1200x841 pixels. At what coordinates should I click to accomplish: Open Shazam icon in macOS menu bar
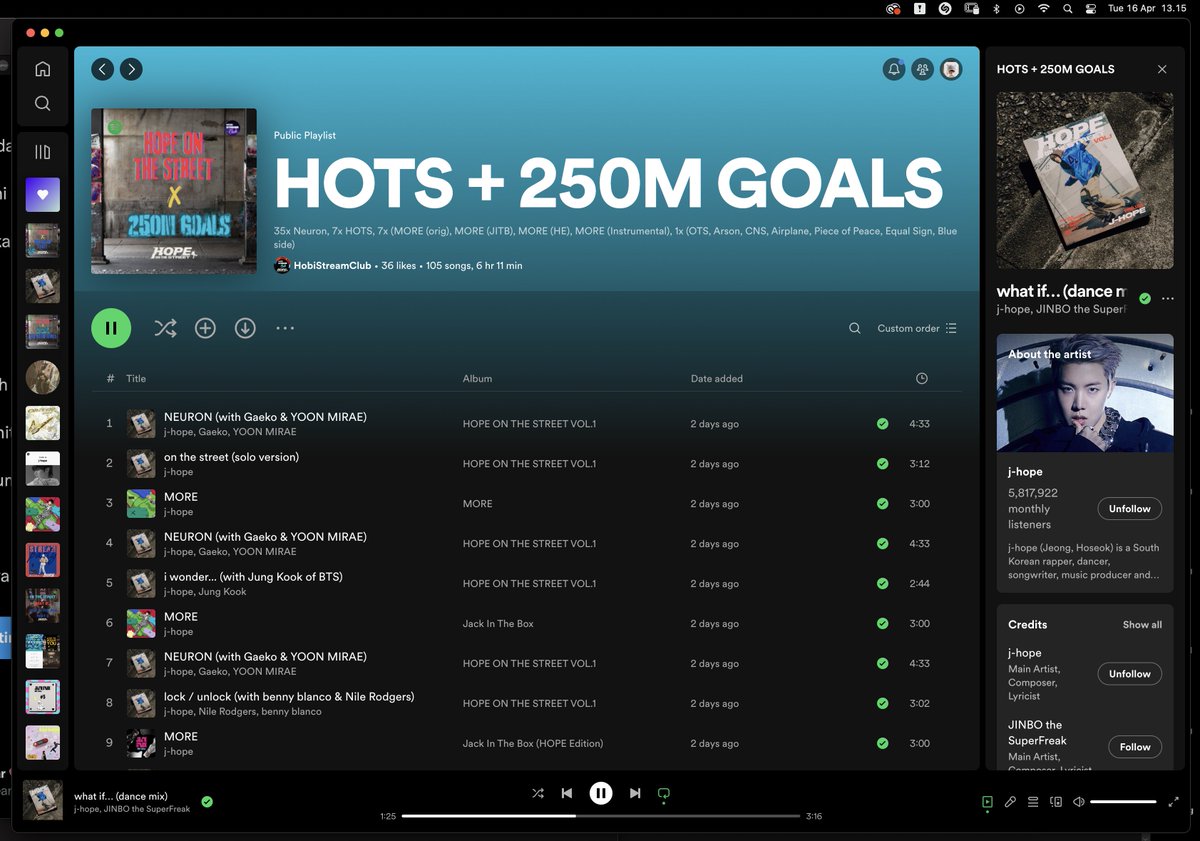click(945, 8)
